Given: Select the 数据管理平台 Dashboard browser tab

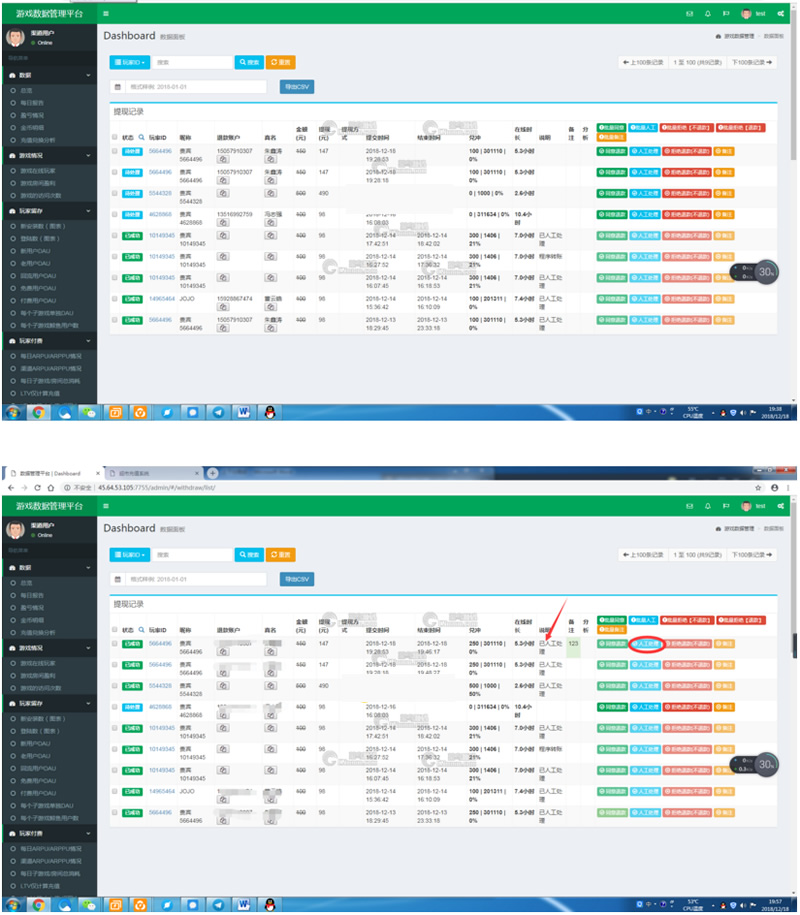Looking at the screenshot, I should tap(50, 473).
